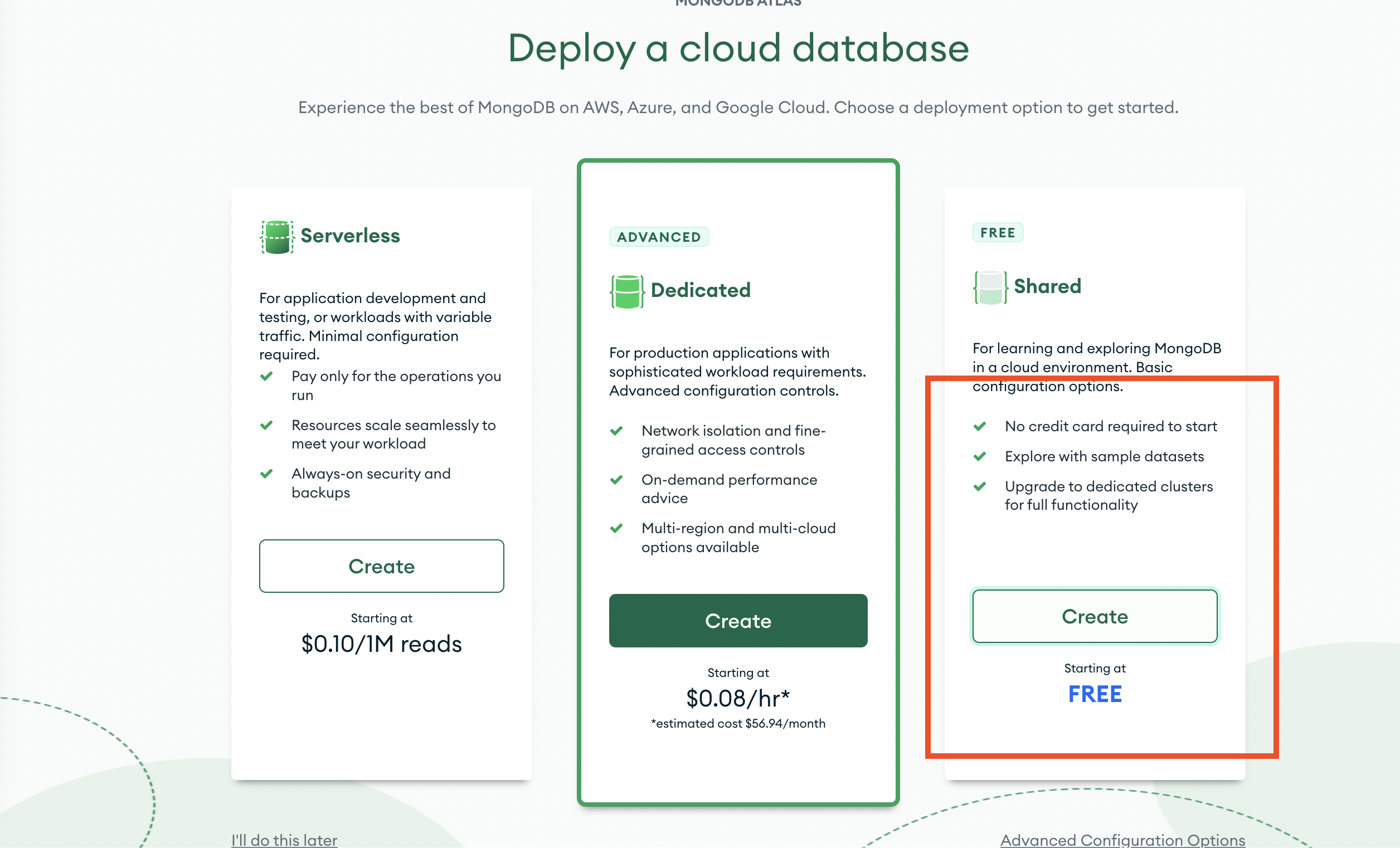1400x848 pixels.
Task: Click checkmark beside 'Multi-region and multi-cloud'
Action: tap(616, 528)
